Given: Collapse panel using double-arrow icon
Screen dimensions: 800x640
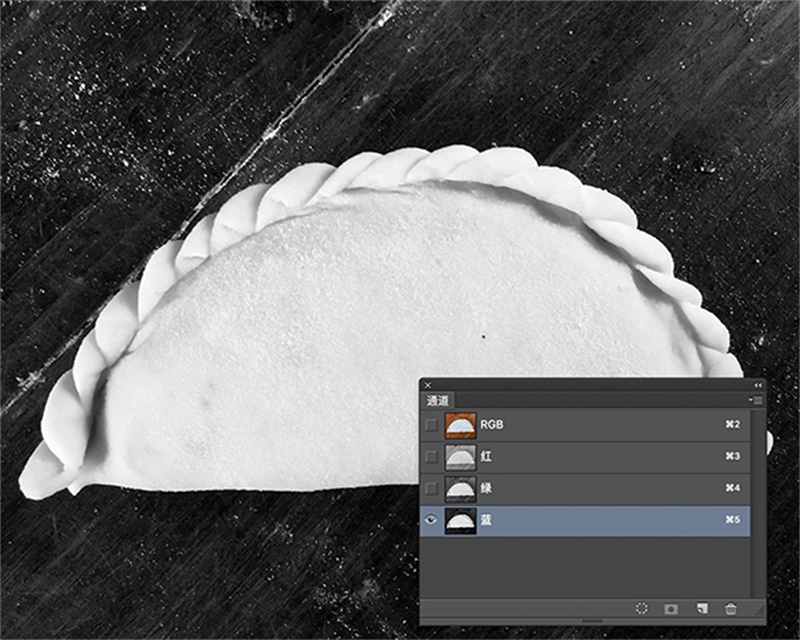Looking at the screenshot, I should [x=757, y=385].
